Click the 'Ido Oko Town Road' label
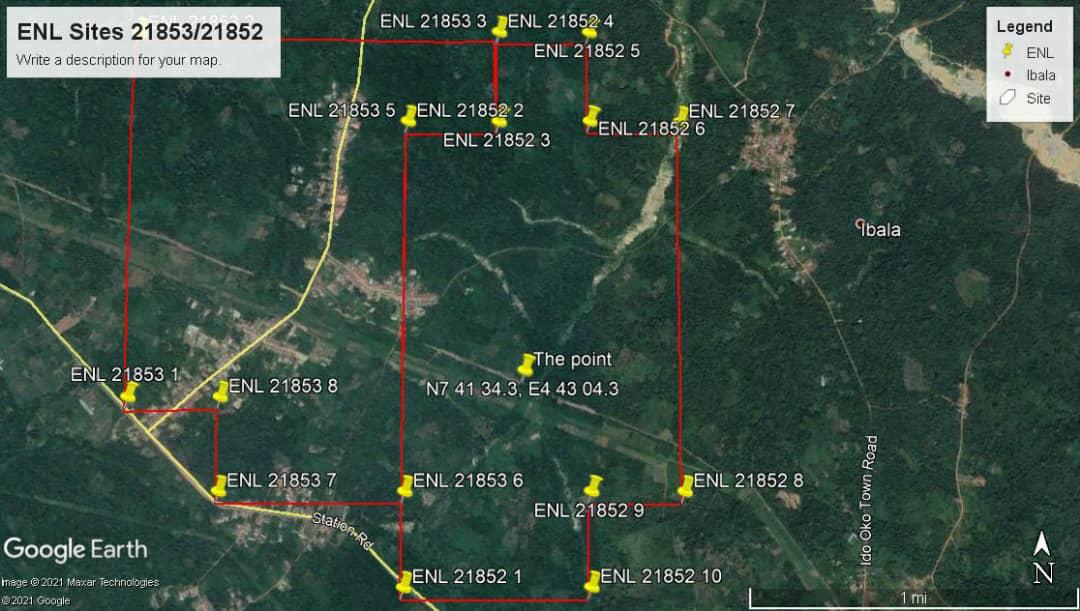The image size is (1080, 611). [869, 500]
